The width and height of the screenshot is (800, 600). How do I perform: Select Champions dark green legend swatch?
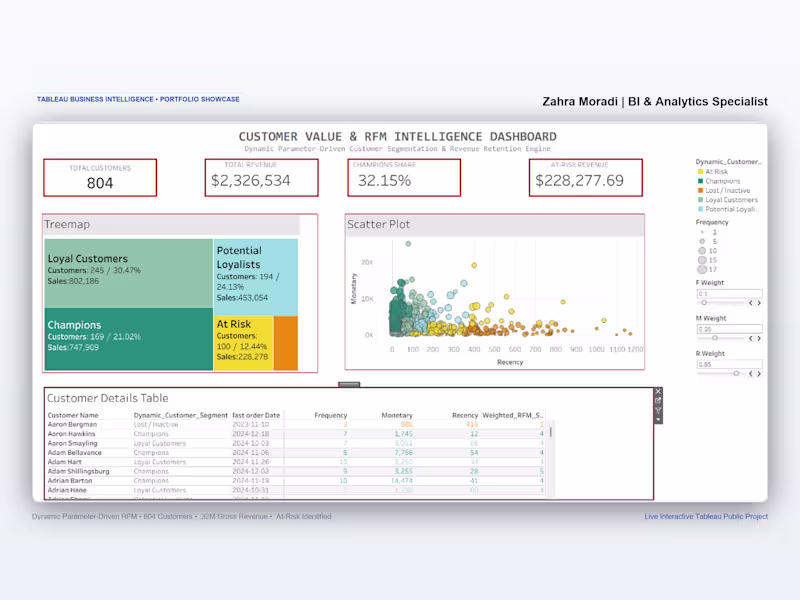pos(701,181)
